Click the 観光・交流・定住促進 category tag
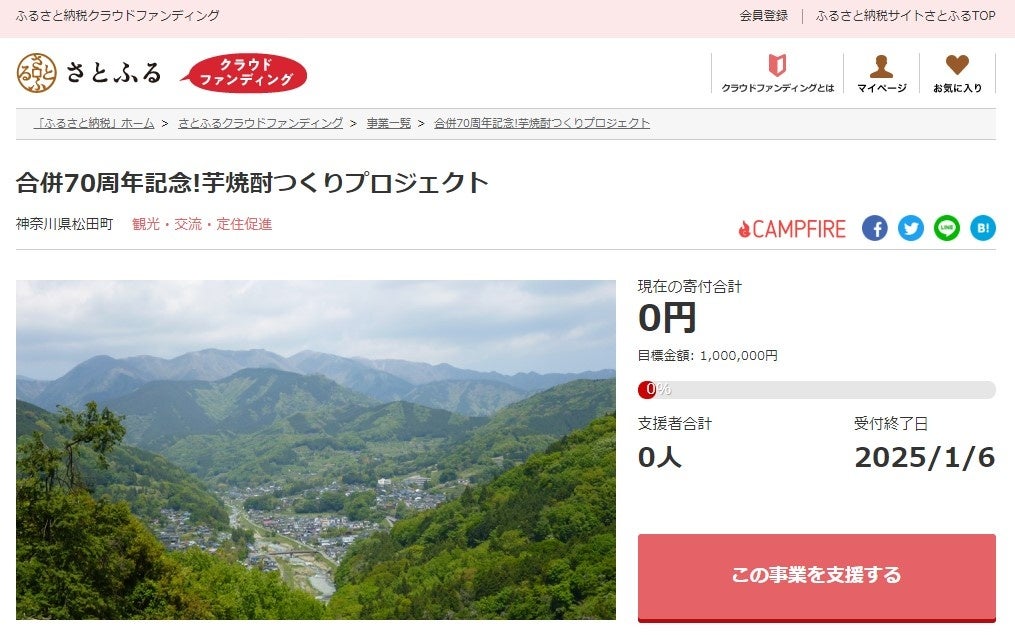The image size is (1015, 635). tap(202, 224)
